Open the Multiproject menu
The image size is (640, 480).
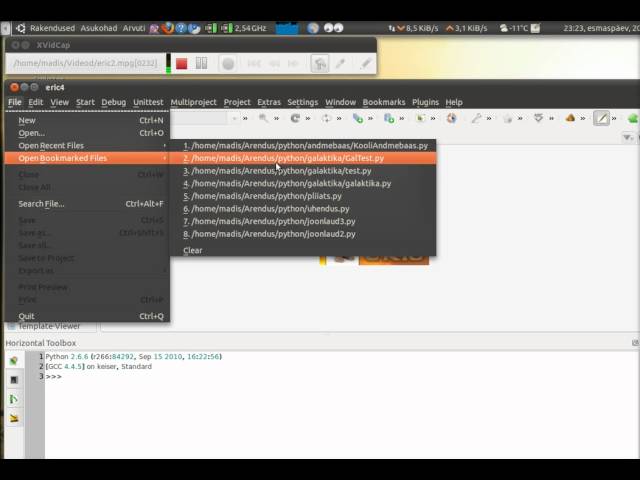coord(193,102)
